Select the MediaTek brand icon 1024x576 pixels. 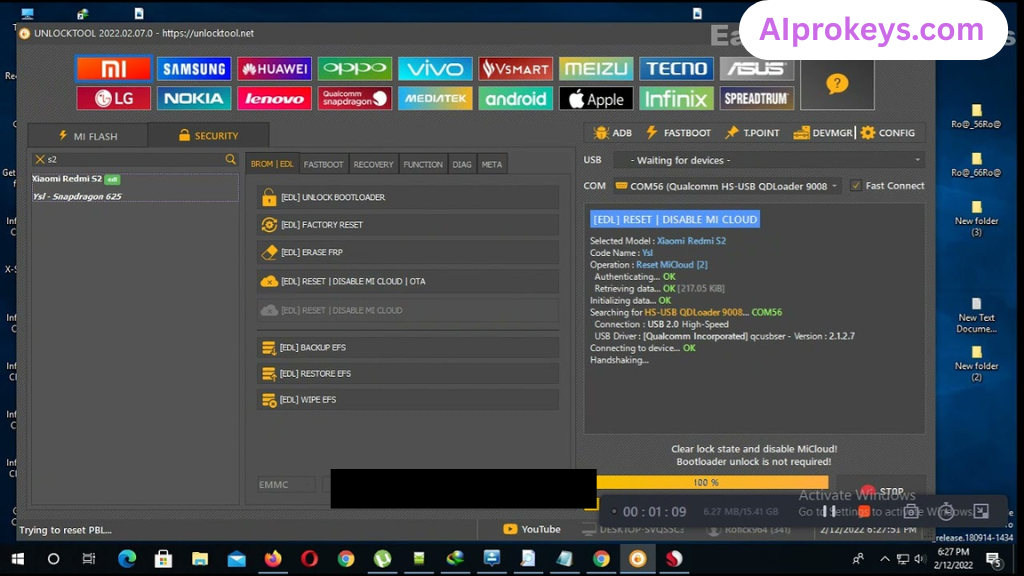435,99
